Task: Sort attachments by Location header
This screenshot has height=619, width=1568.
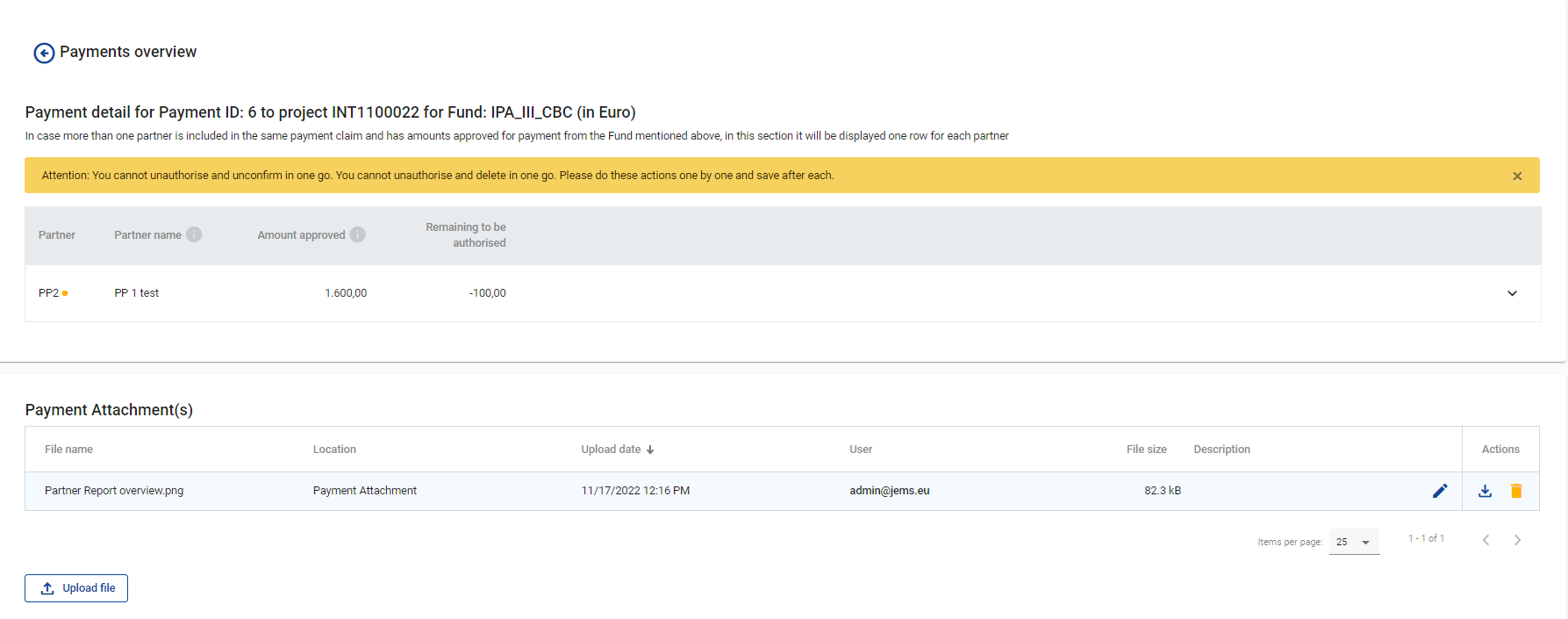Action: (x=334, y=450)
